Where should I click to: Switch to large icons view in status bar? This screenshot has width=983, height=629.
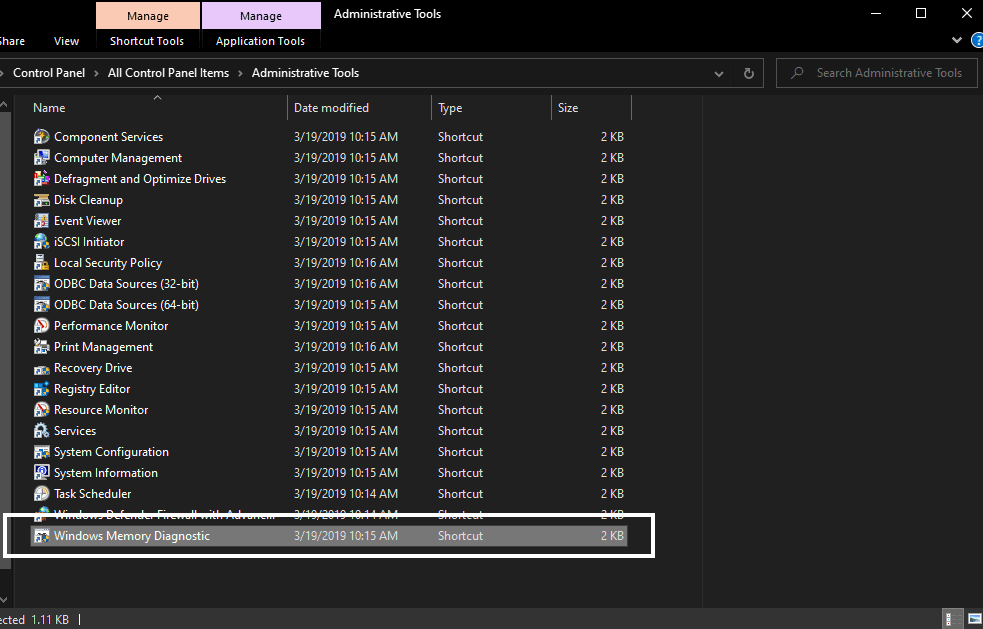point(975,619)
